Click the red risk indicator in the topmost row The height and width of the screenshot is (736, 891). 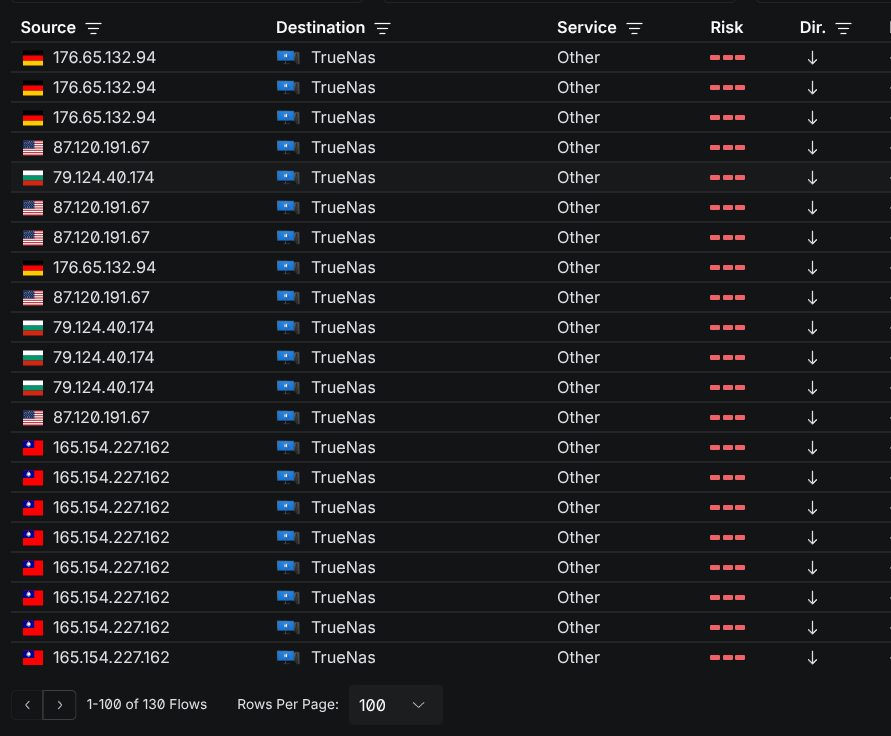(727, 57)
